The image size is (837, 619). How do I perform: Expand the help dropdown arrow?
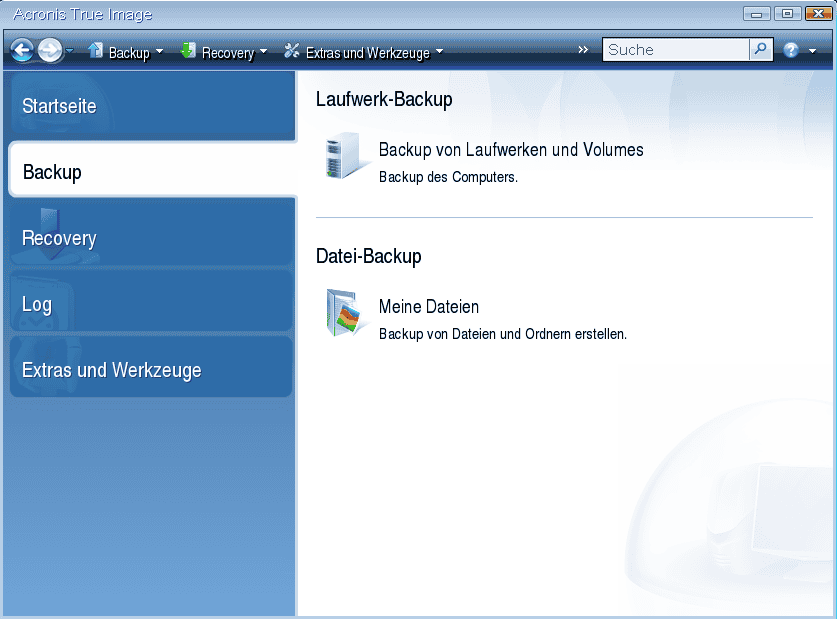click(x=812, y=51)
